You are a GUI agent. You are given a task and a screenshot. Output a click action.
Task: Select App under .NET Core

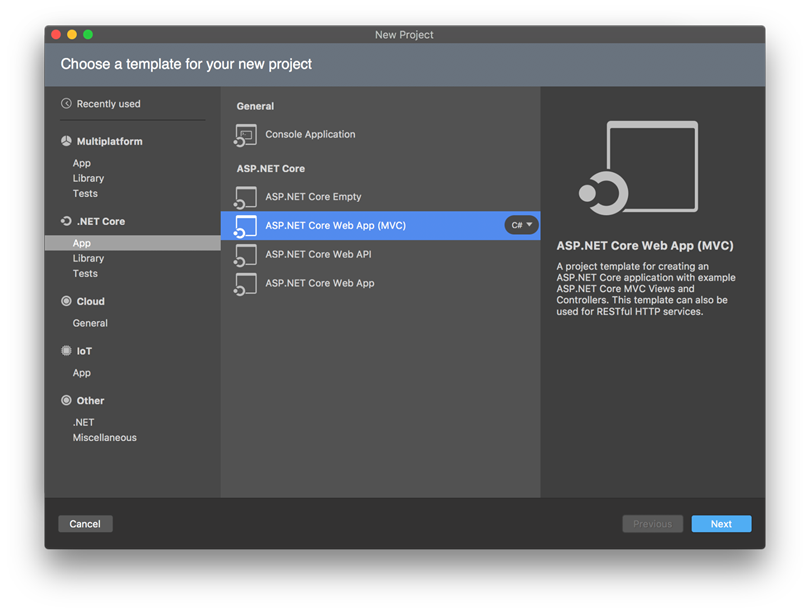tap(133, 243)
